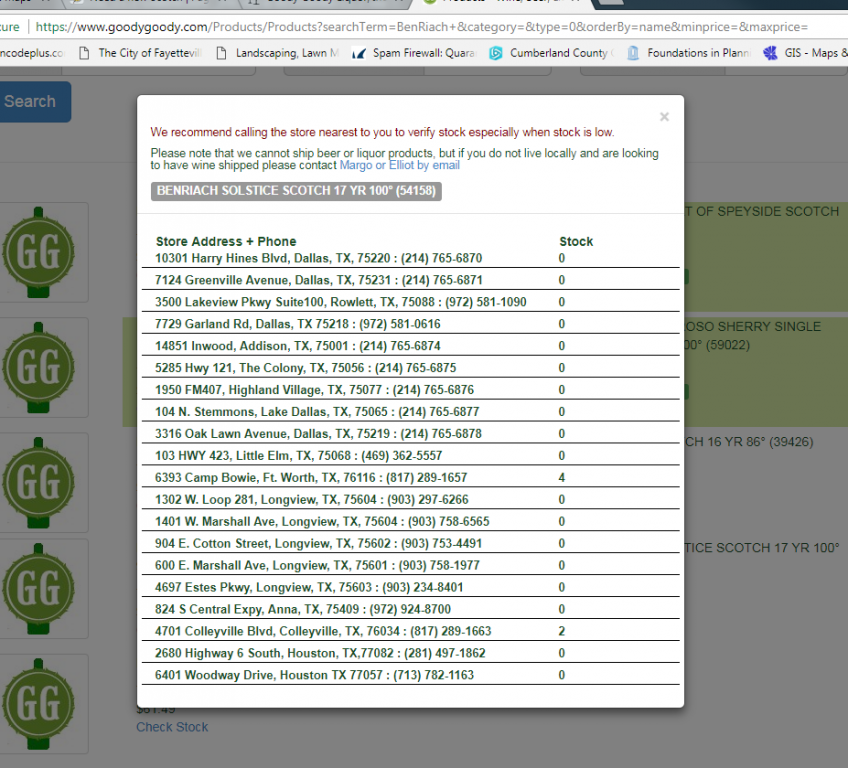The image size is (848, 768).
Task: Close the store stock popup
Action: point(664,117)
